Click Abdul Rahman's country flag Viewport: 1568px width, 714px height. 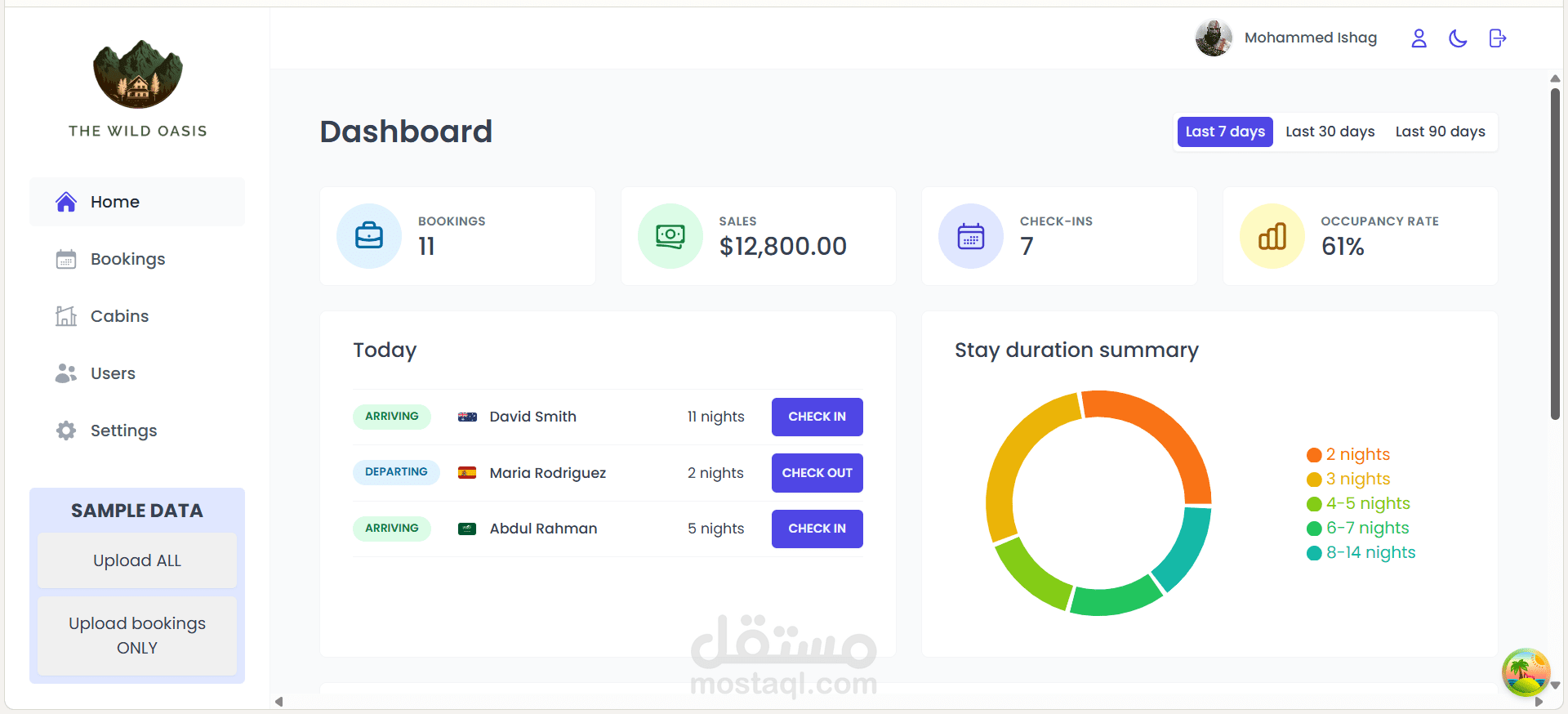point(467,529)
